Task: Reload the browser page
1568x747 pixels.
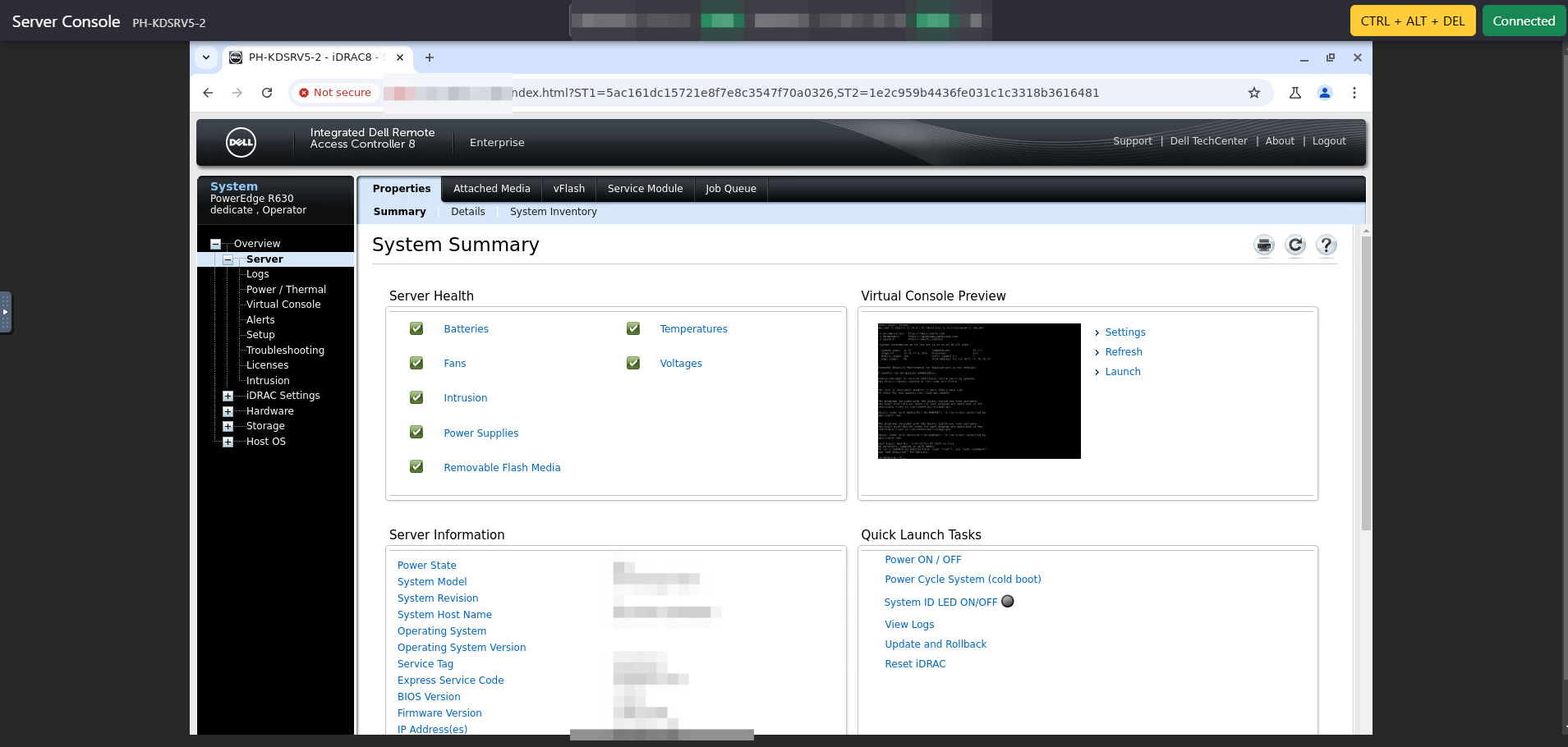Action: [267, 93]
